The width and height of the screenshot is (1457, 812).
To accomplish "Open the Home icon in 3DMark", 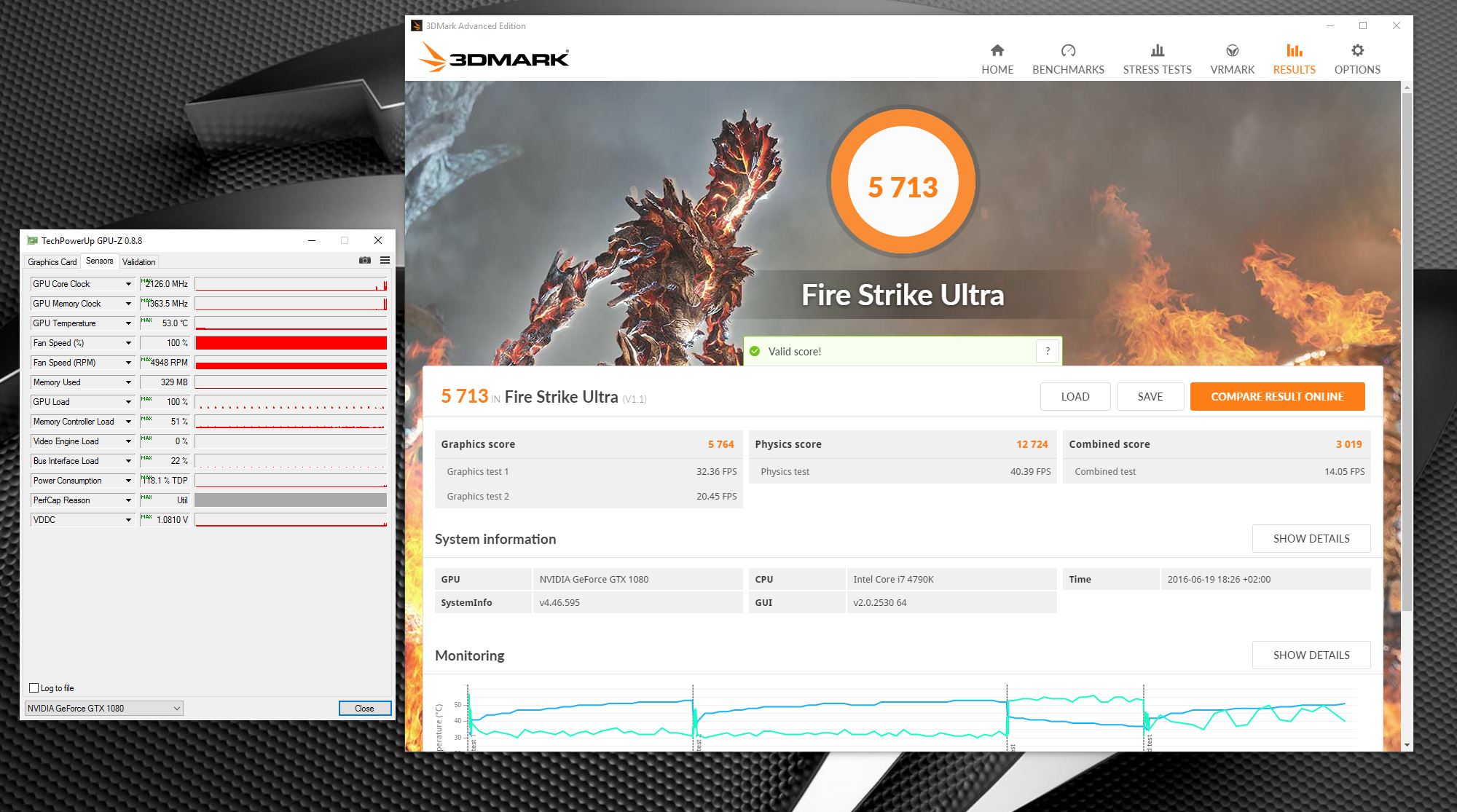I will tap(997, 51).
